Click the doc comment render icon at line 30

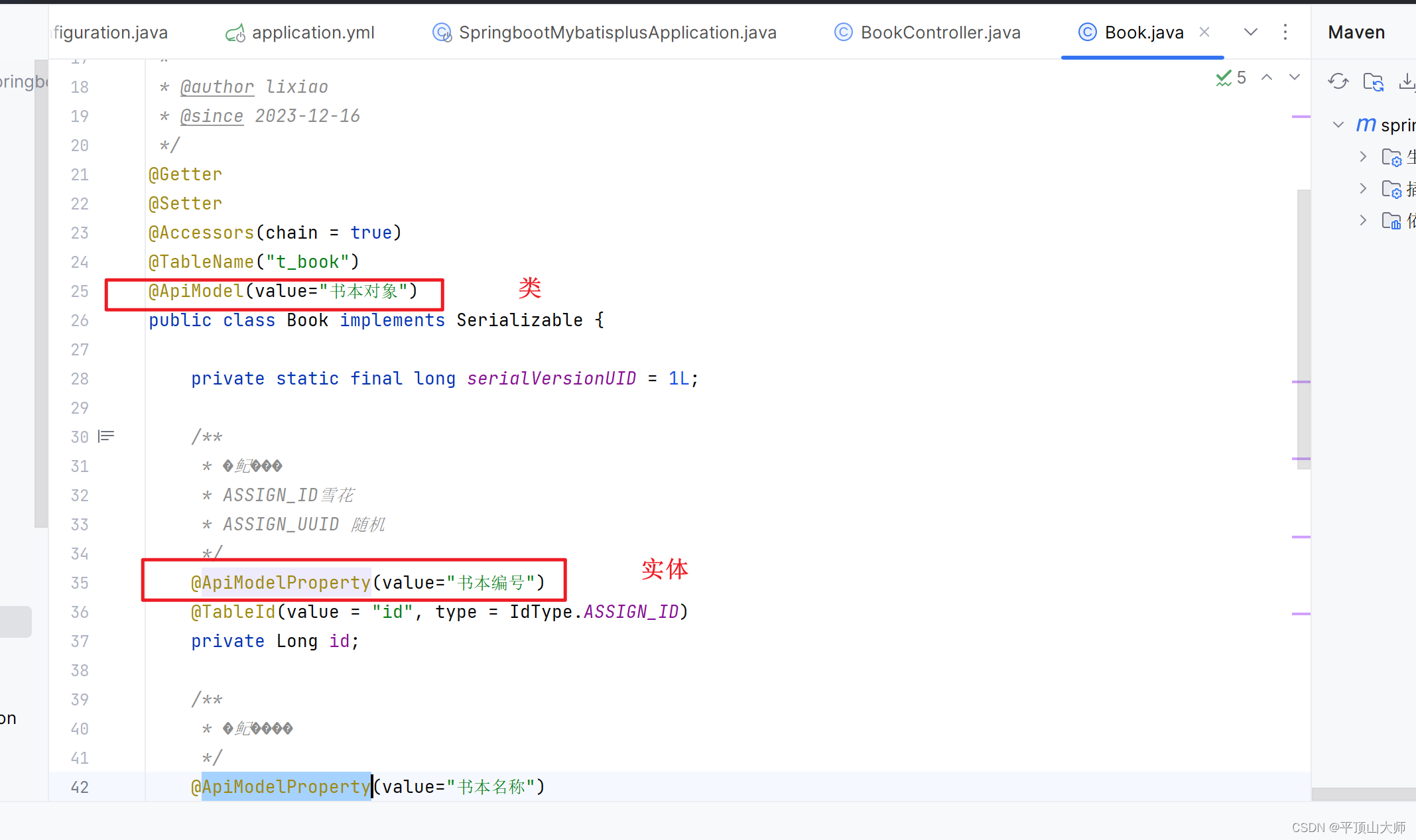click(x=106, y=436)
